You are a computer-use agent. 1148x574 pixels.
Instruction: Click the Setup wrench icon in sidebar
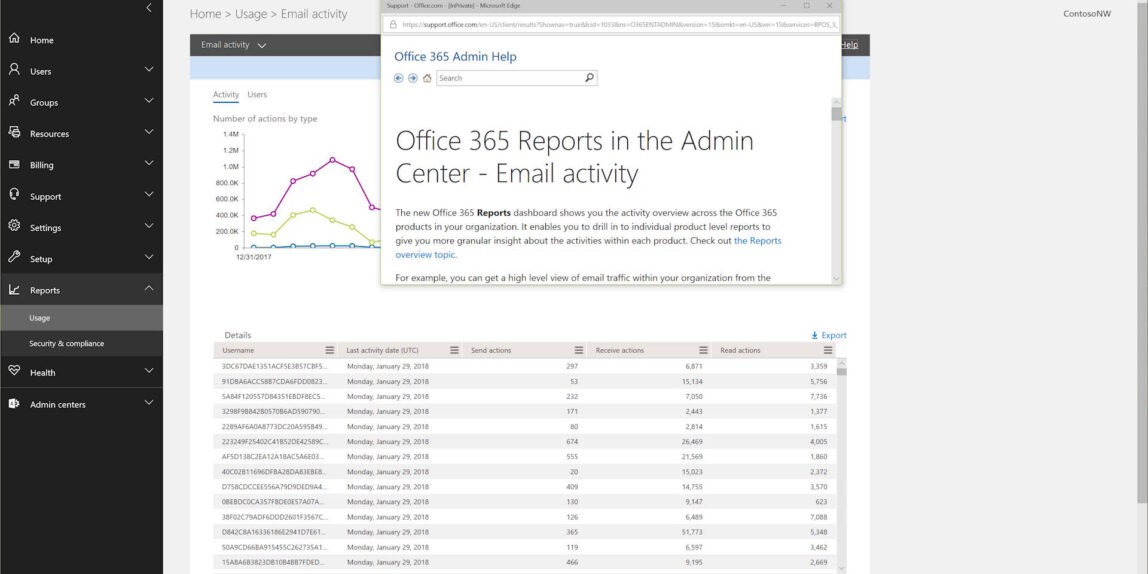point(14,257)
